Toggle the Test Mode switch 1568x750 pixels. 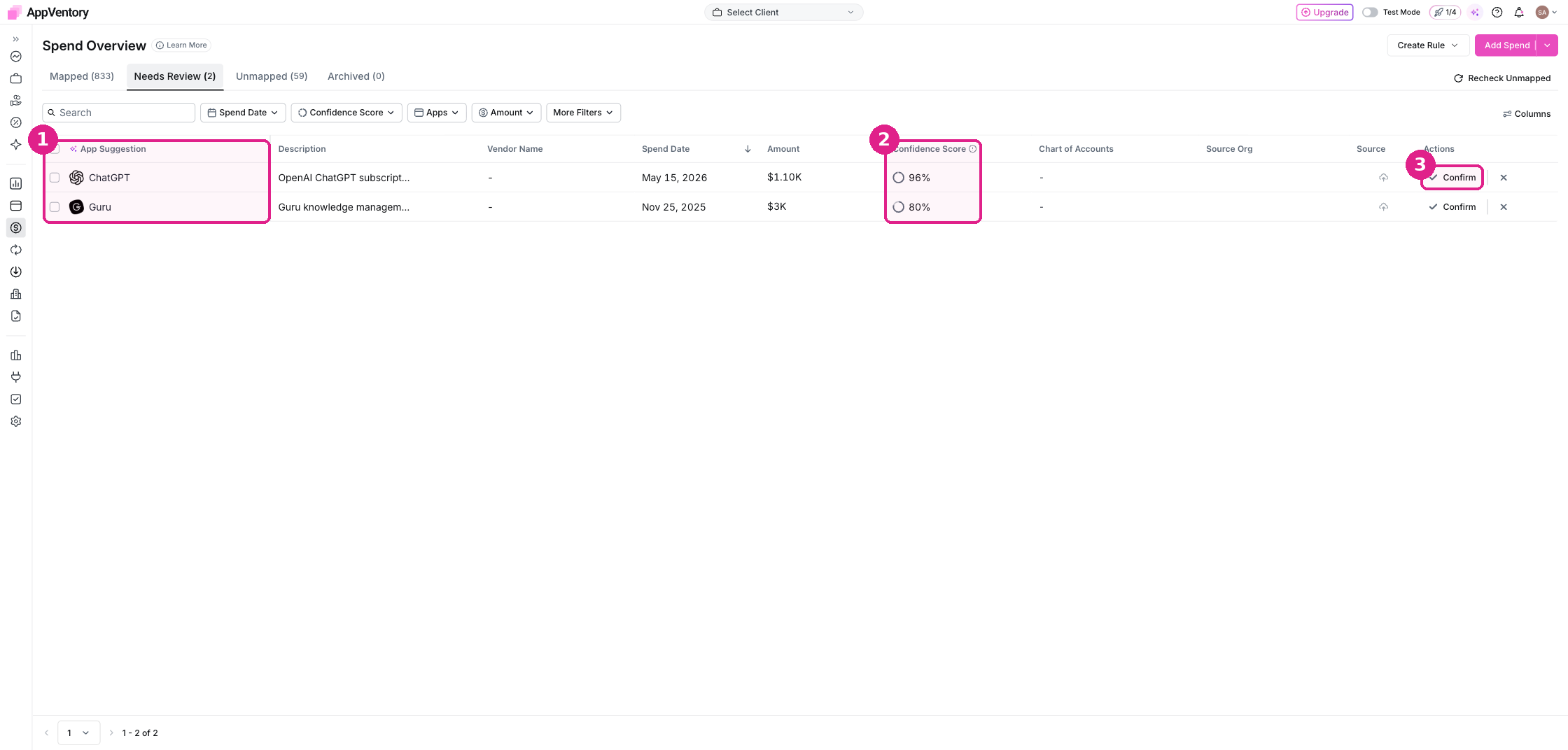[x=1369, y=12]
